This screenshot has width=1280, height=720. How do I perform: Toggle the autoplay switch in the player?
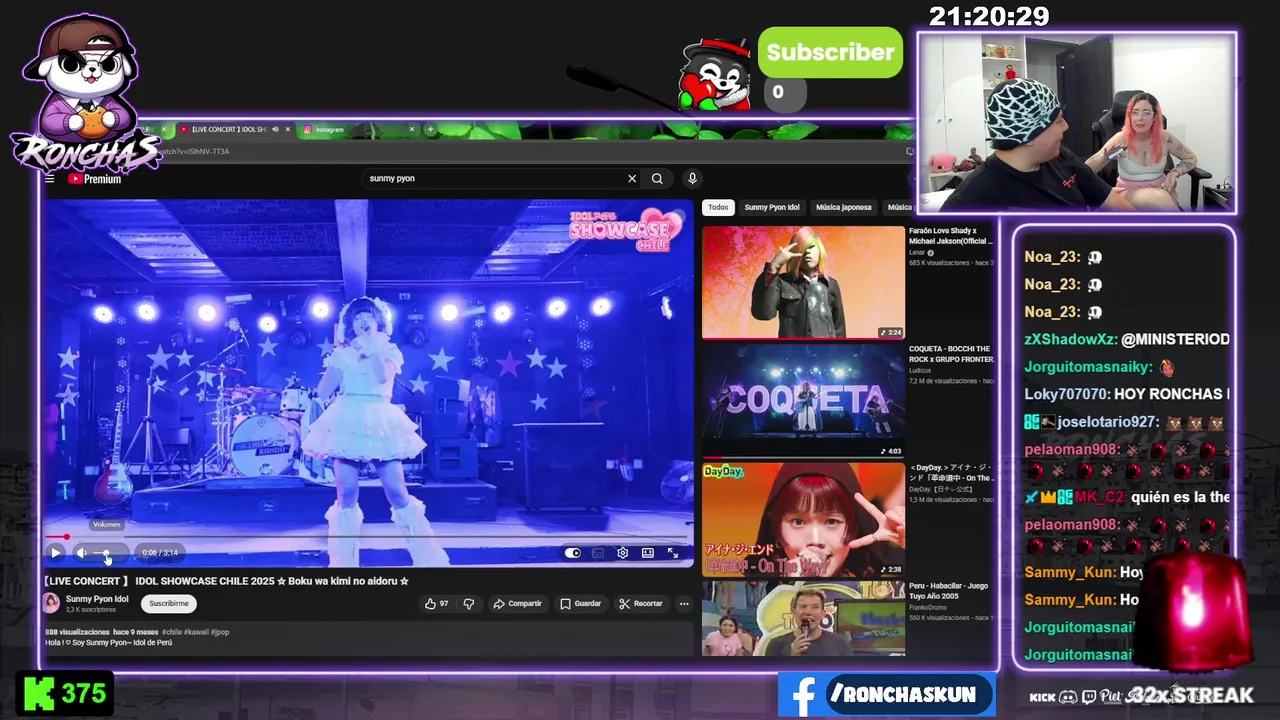tap(572, 552)
